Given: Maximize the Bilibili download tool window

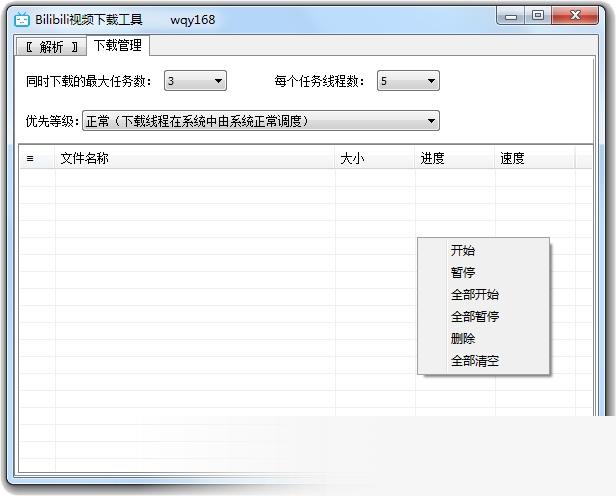Looking at the screenshot, I should click(538, 16).
